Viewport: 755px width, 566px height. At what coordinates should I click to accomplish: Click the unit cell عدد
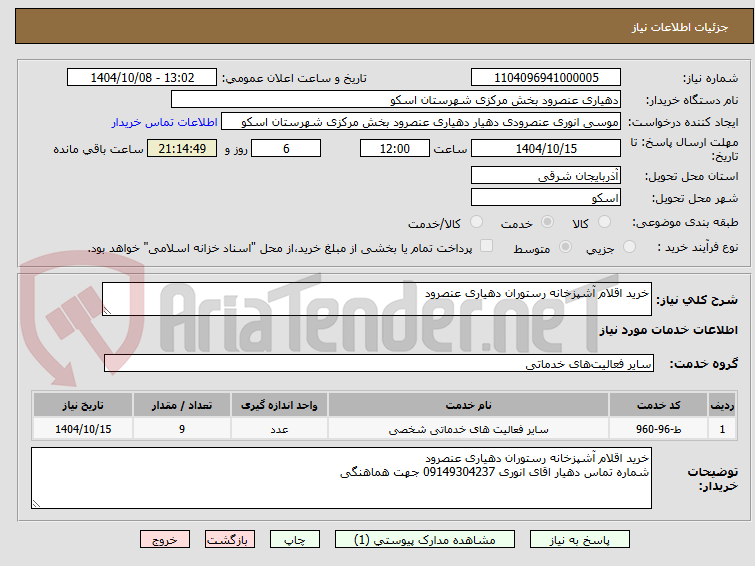pyautogui.click(x=279, y=429)
